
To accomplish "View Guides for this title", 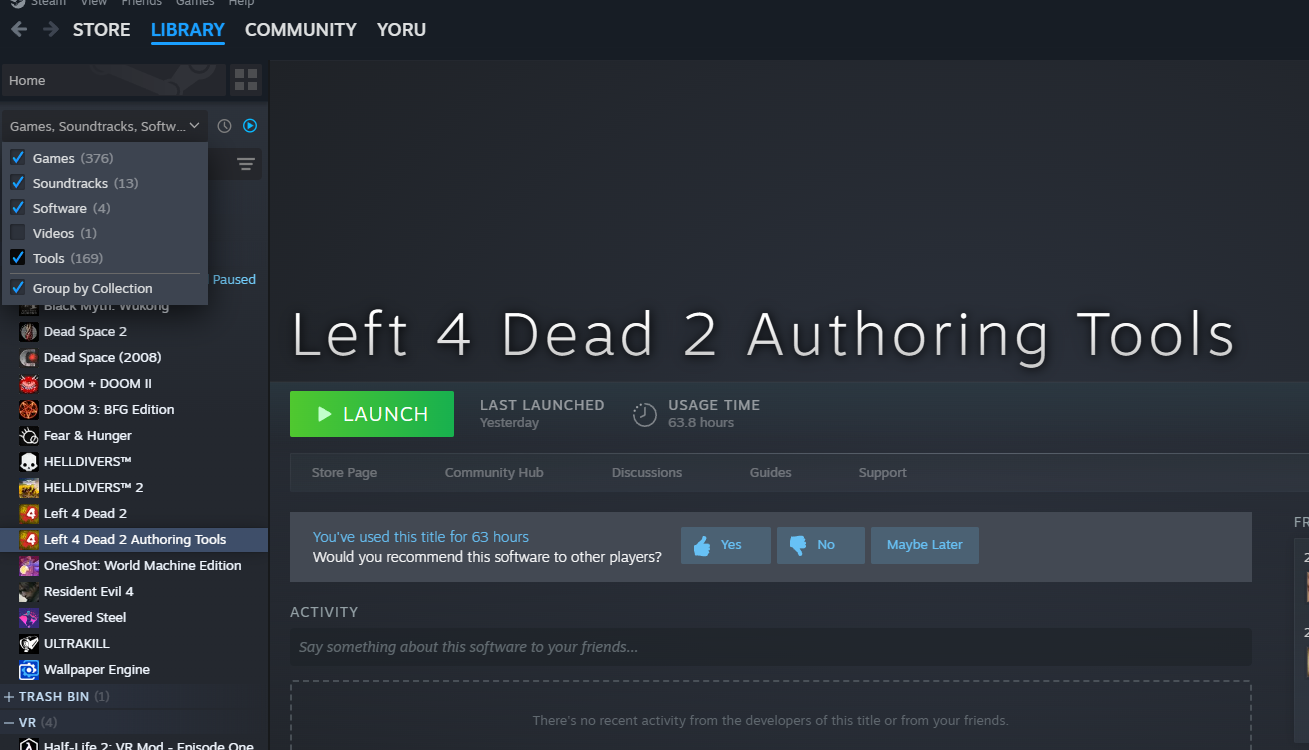I will (x=771, y=473).
